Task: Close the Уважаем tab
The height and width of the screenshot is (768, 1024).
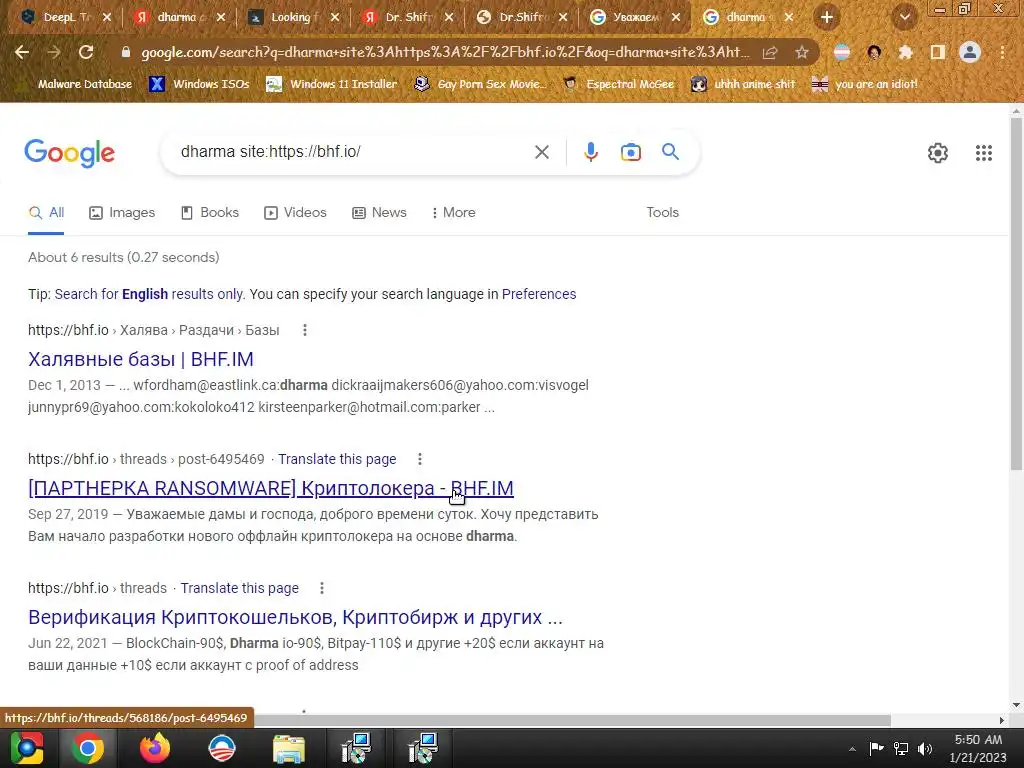Action: (676, 17)
